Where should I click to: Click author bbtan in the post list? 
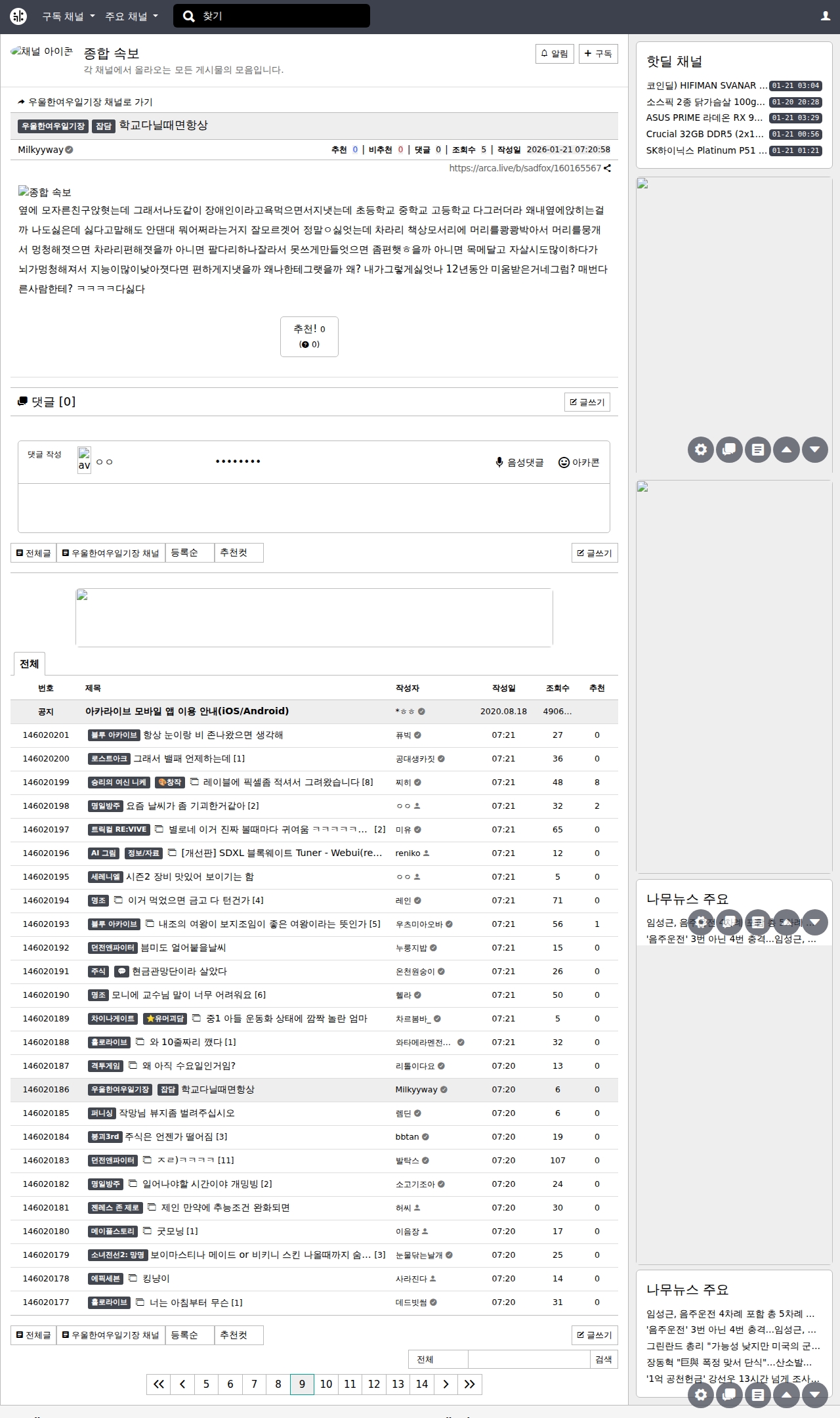click(x=407, y=1137)
